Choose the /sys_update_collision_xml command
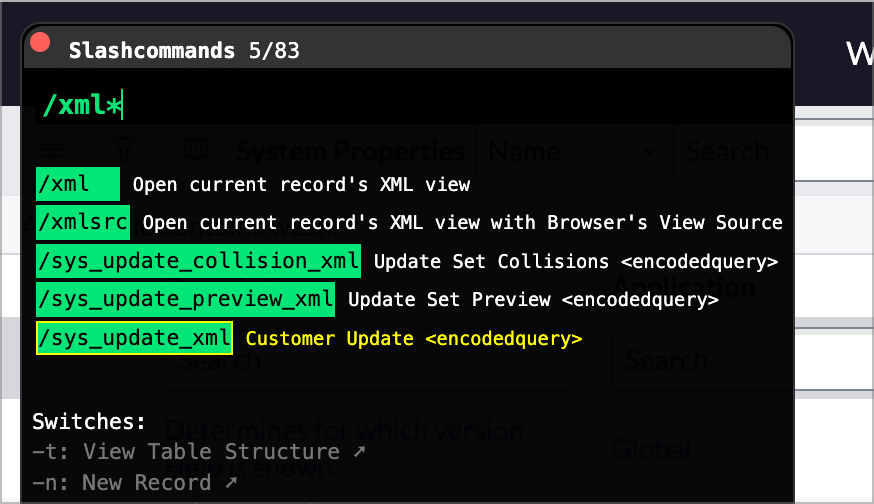This screenshot has height=504, width=874. click(198, 262)
